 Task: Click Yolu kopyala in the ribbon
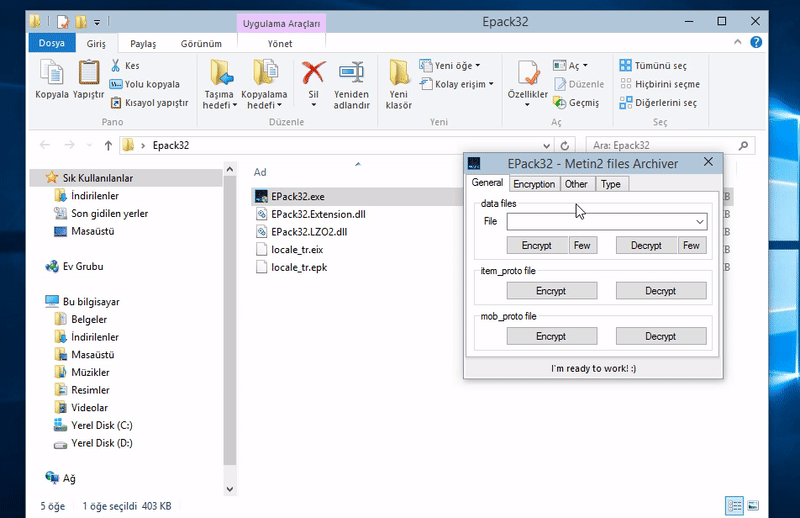tap(145, 84)
